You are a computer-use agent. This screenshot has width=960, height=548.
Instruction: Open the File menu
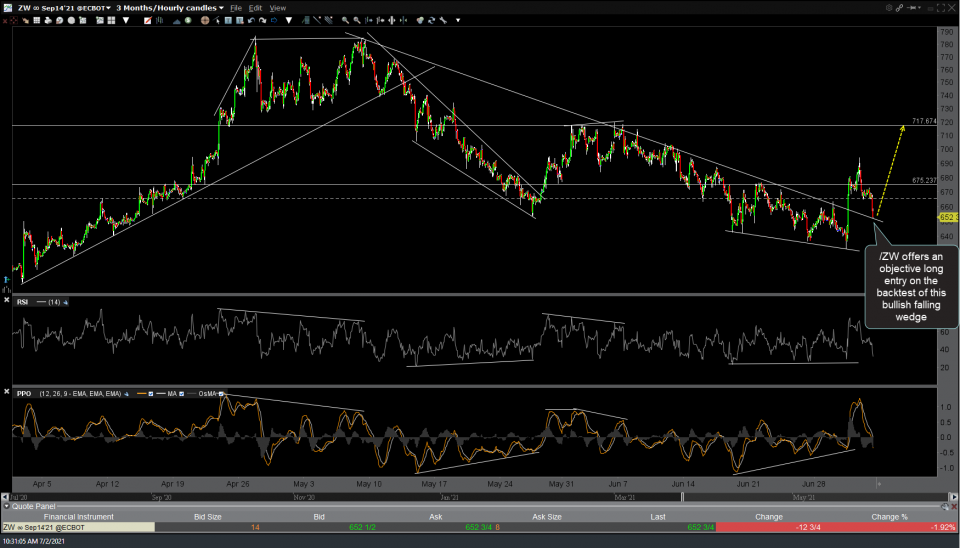point(237,7)
